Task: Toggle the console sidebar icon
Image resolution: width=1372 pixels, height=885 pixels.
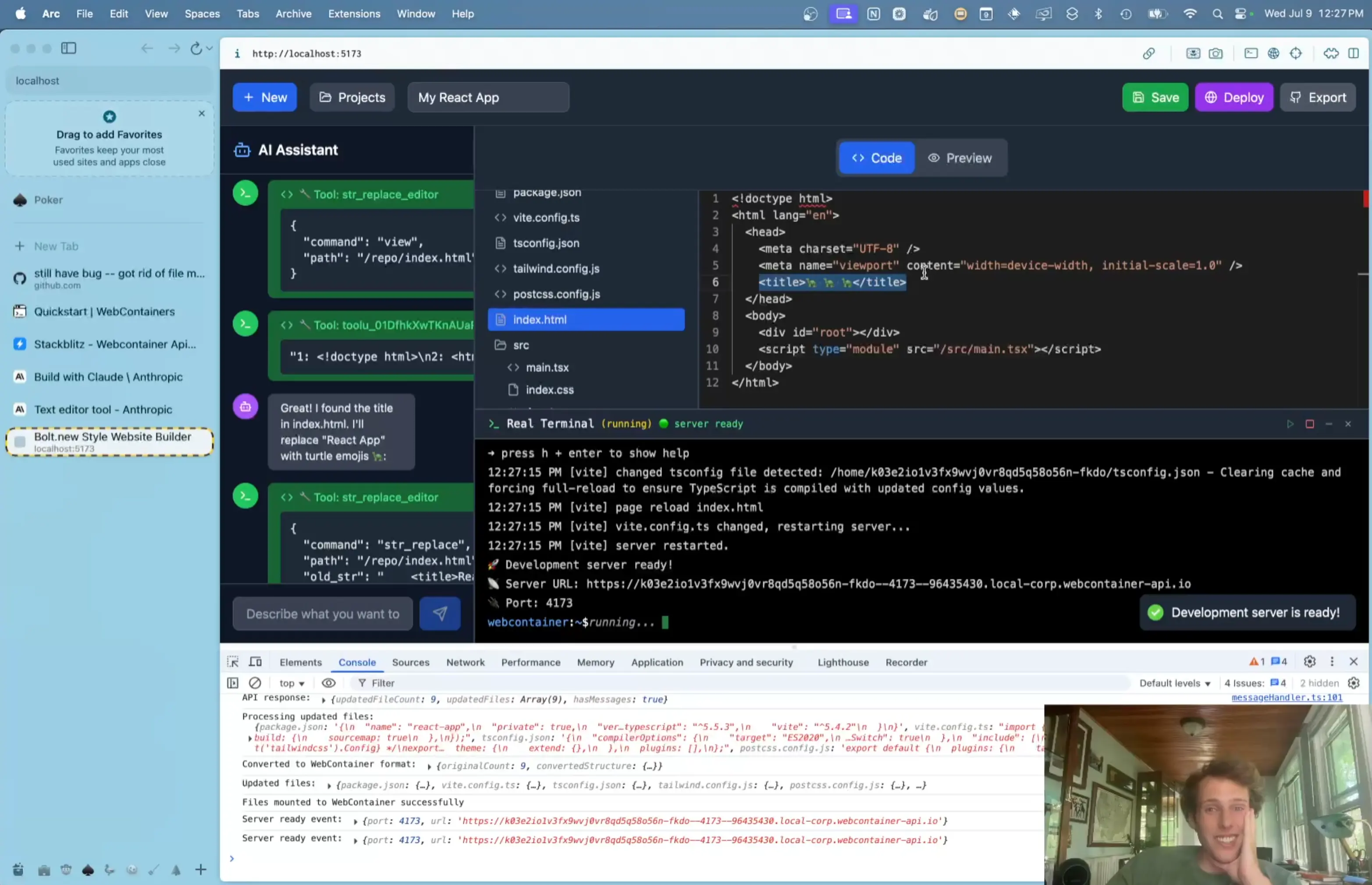Action: pos(233,683)
